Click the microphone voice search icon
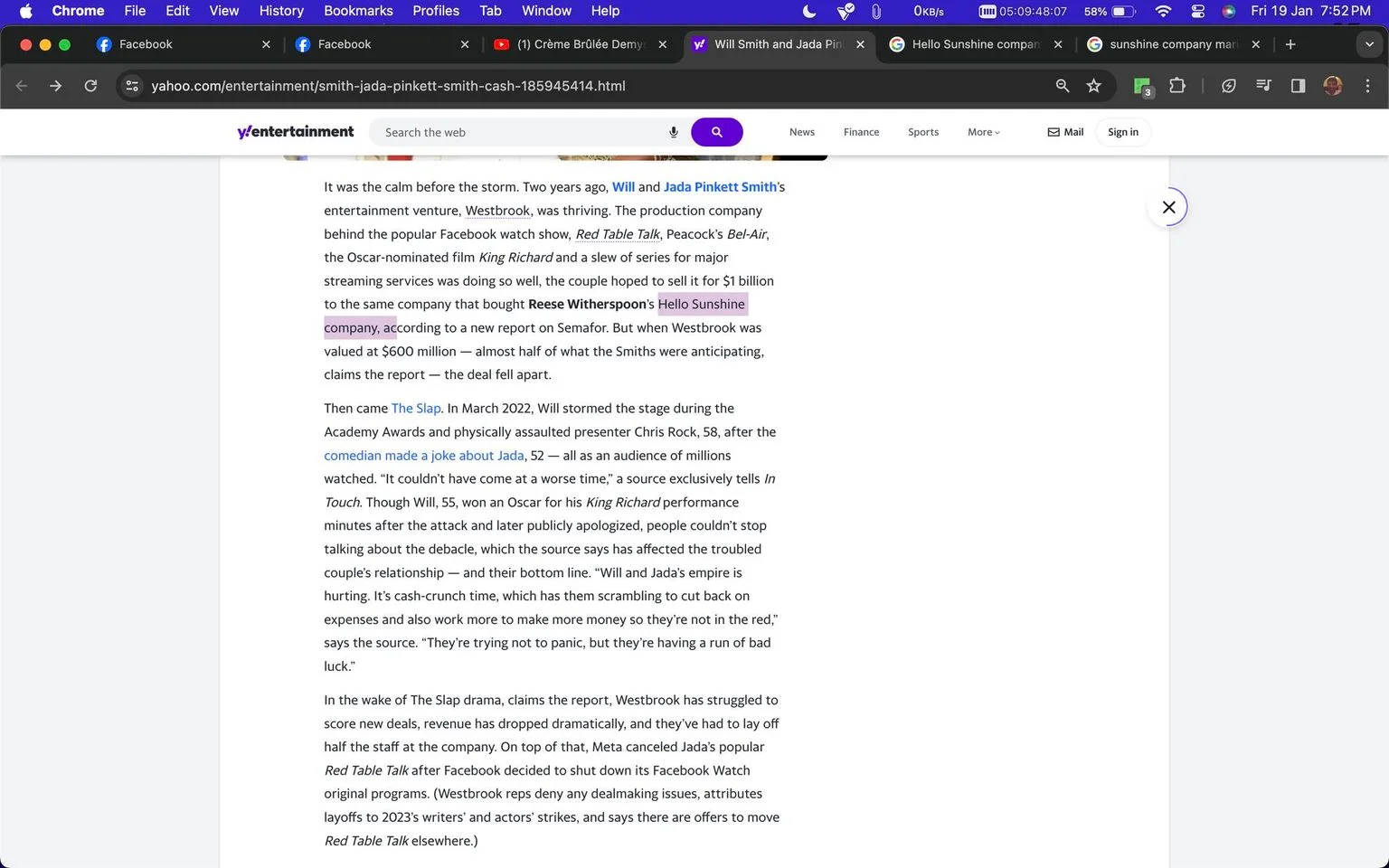The height and width of the screenshot is (868, 1389). pos(674,132)
